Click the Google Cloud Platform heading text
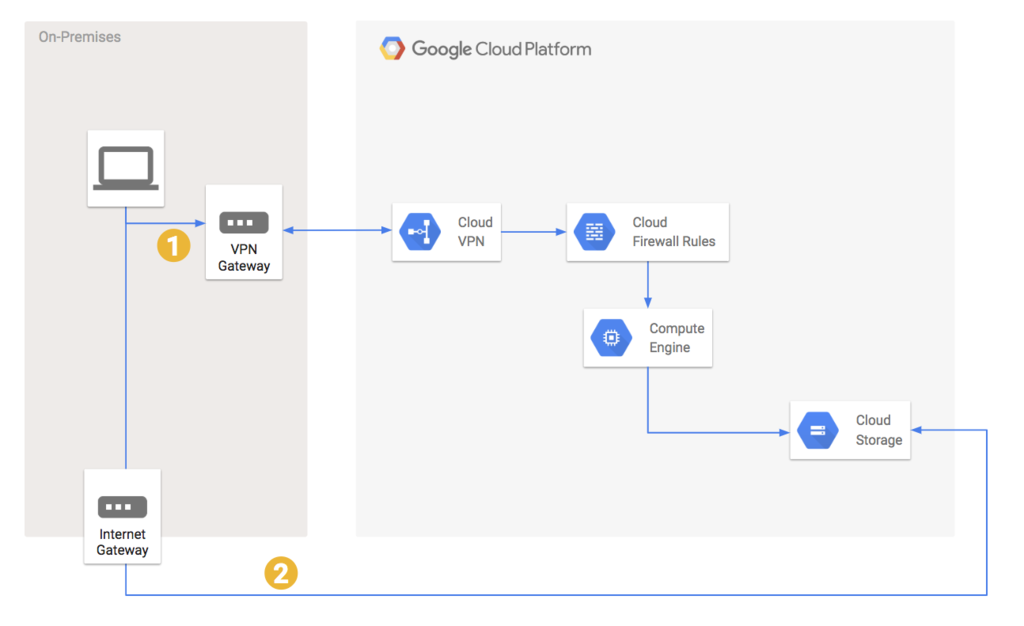 (502, 47)
